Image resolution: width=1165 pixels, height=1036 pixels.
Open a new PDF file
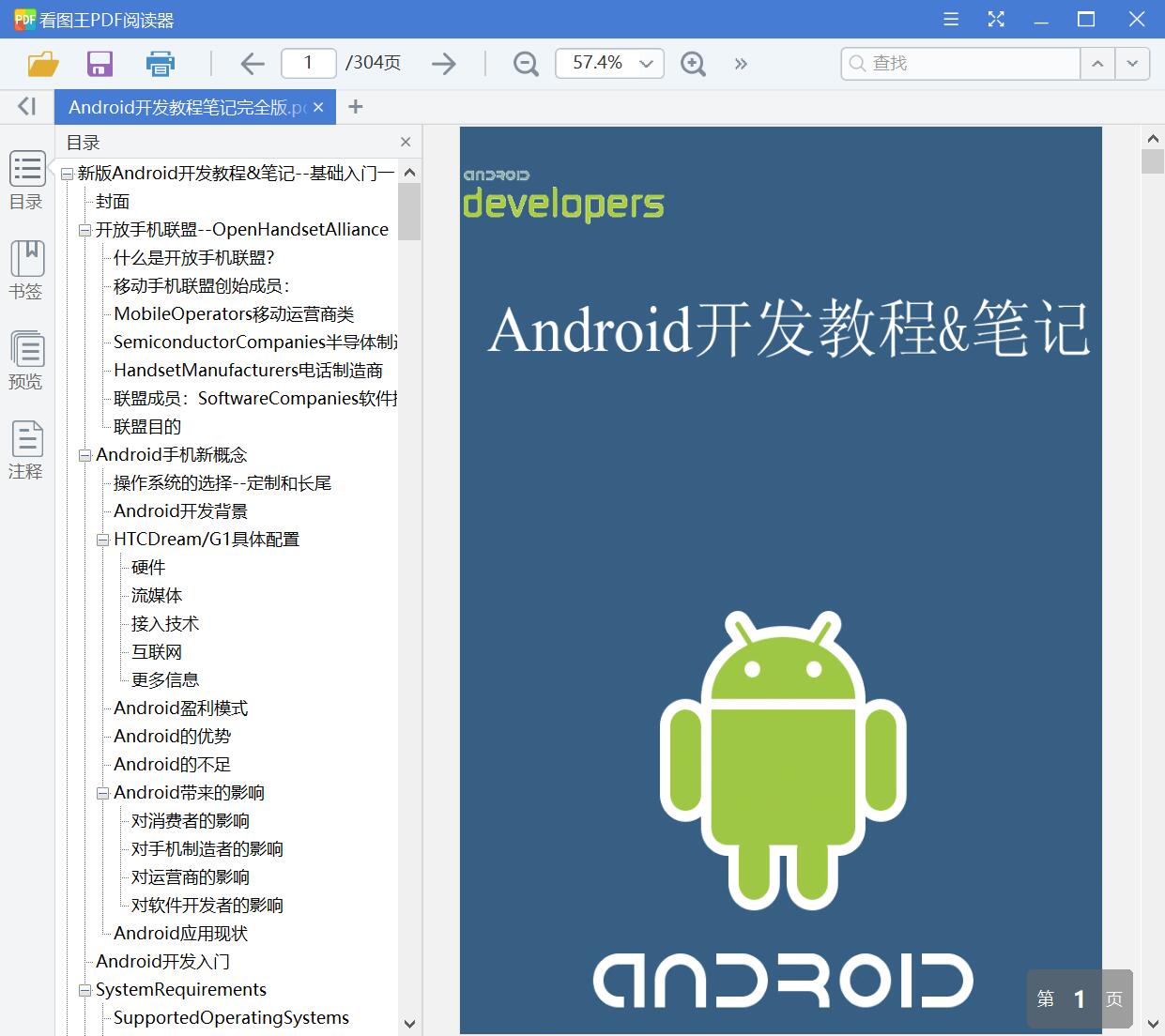pyautogui.click(x=43, y=64)
